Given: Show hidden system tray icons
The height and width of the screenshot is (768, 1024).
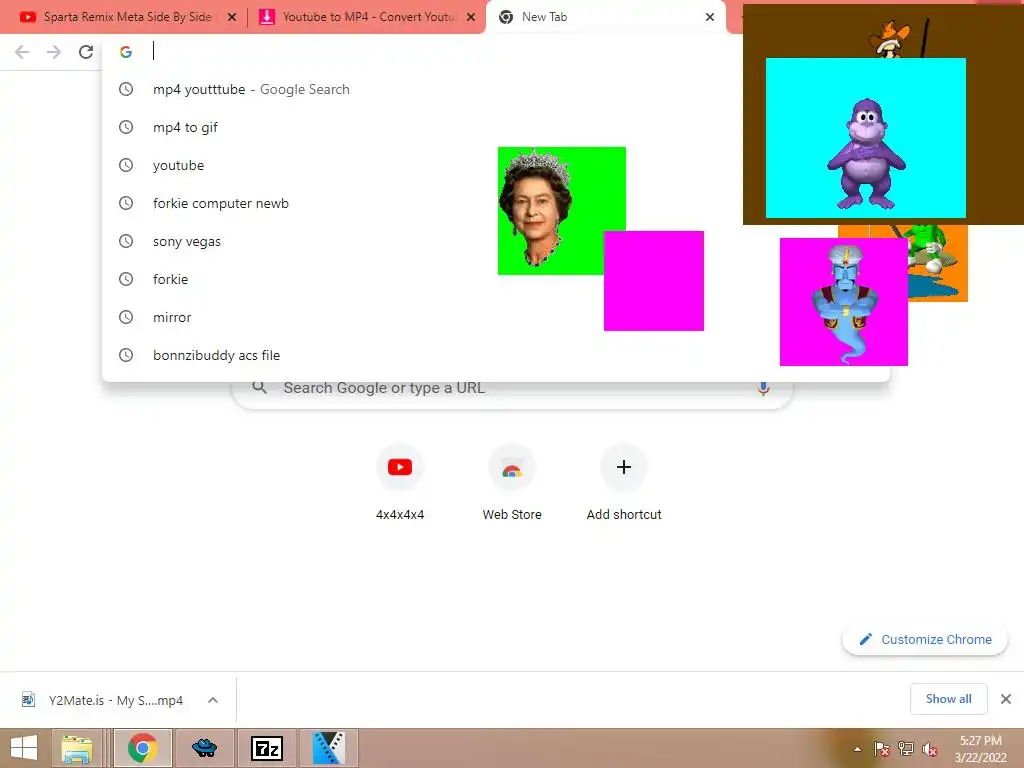Looking at the screenshot, I should click(857, 749).
